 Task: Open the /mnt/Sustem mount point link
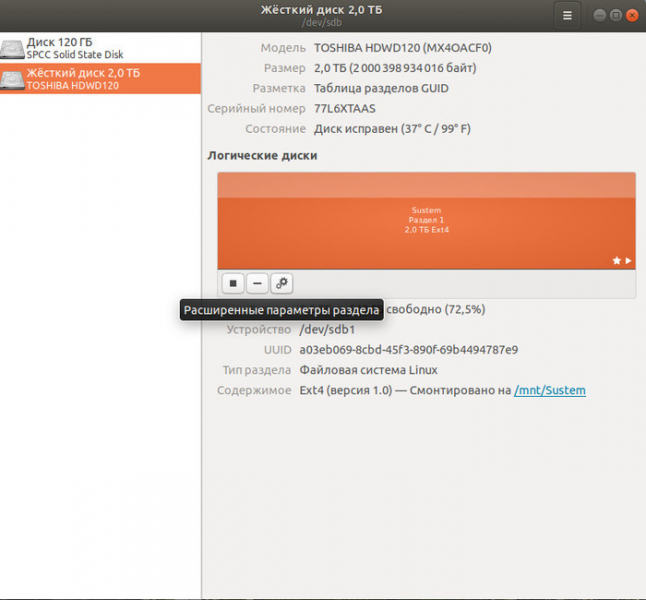click(x=550, y=390)
